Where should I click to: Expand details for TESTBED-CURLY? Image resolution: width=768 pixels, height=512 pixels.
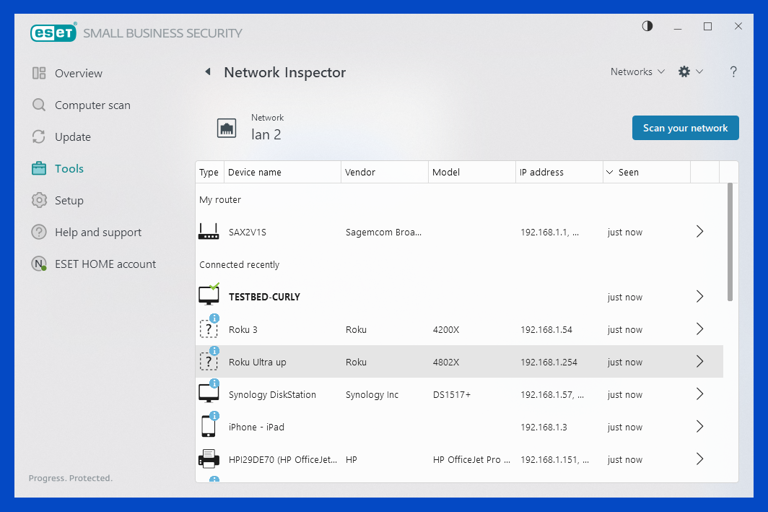699,297
